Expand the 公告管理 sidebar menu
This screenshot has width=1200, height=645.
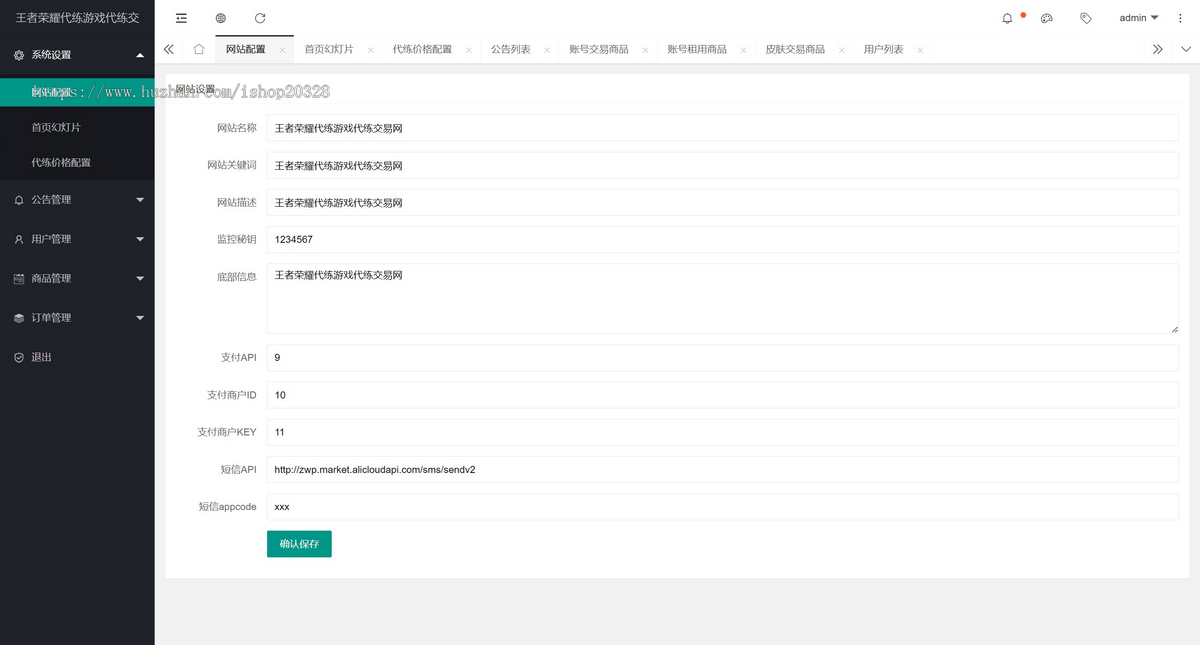77,200
